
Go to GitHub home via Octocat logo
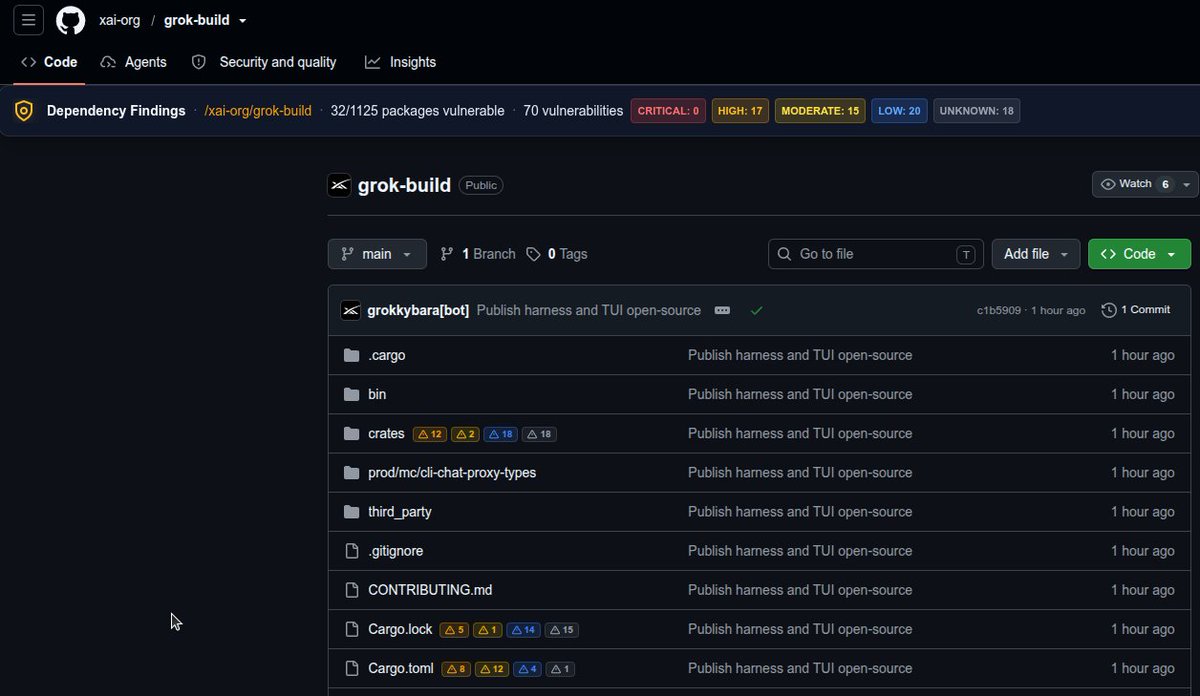pos(71,20)
